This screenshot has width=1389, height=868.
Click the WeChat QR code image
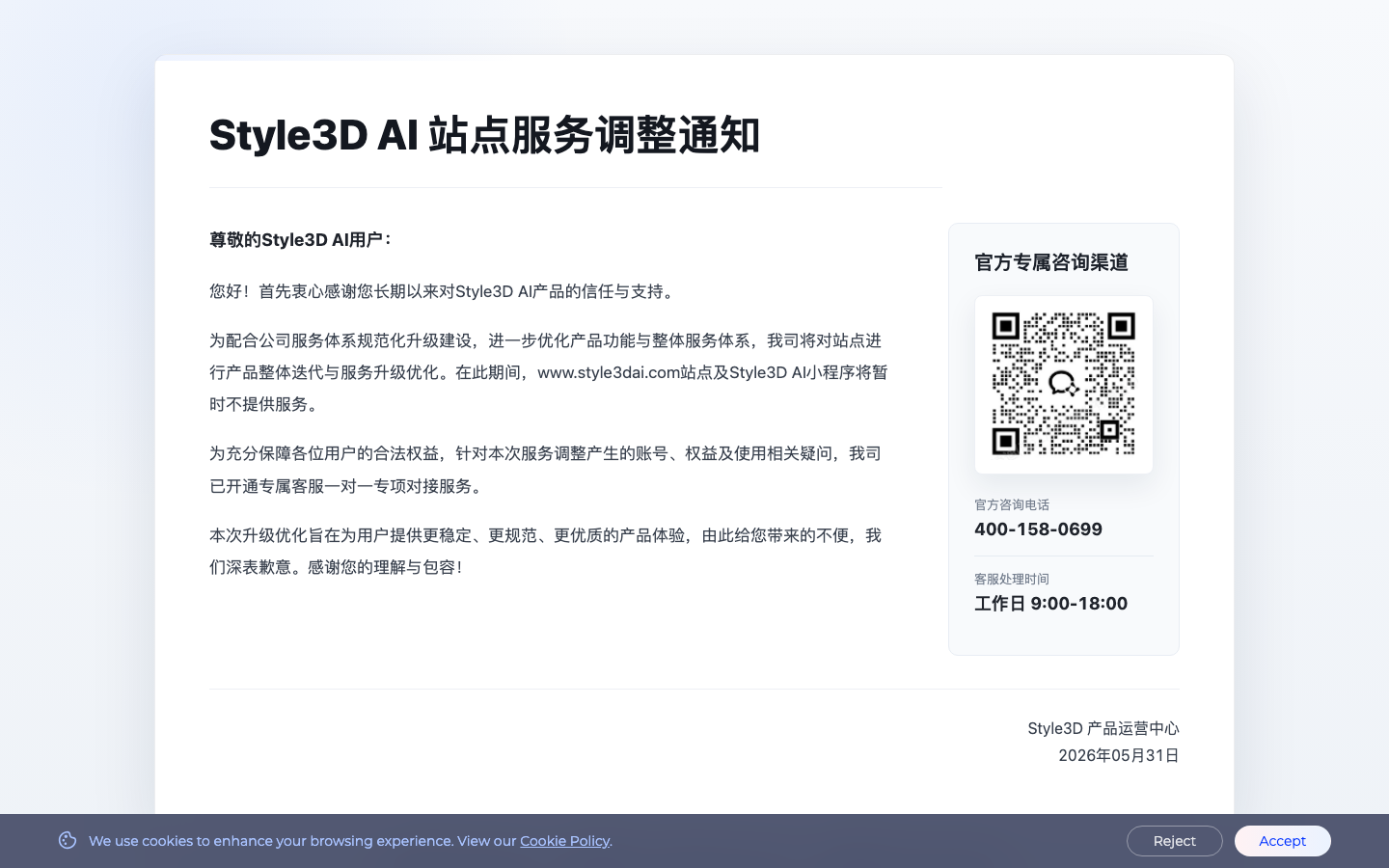(1063, 384)
